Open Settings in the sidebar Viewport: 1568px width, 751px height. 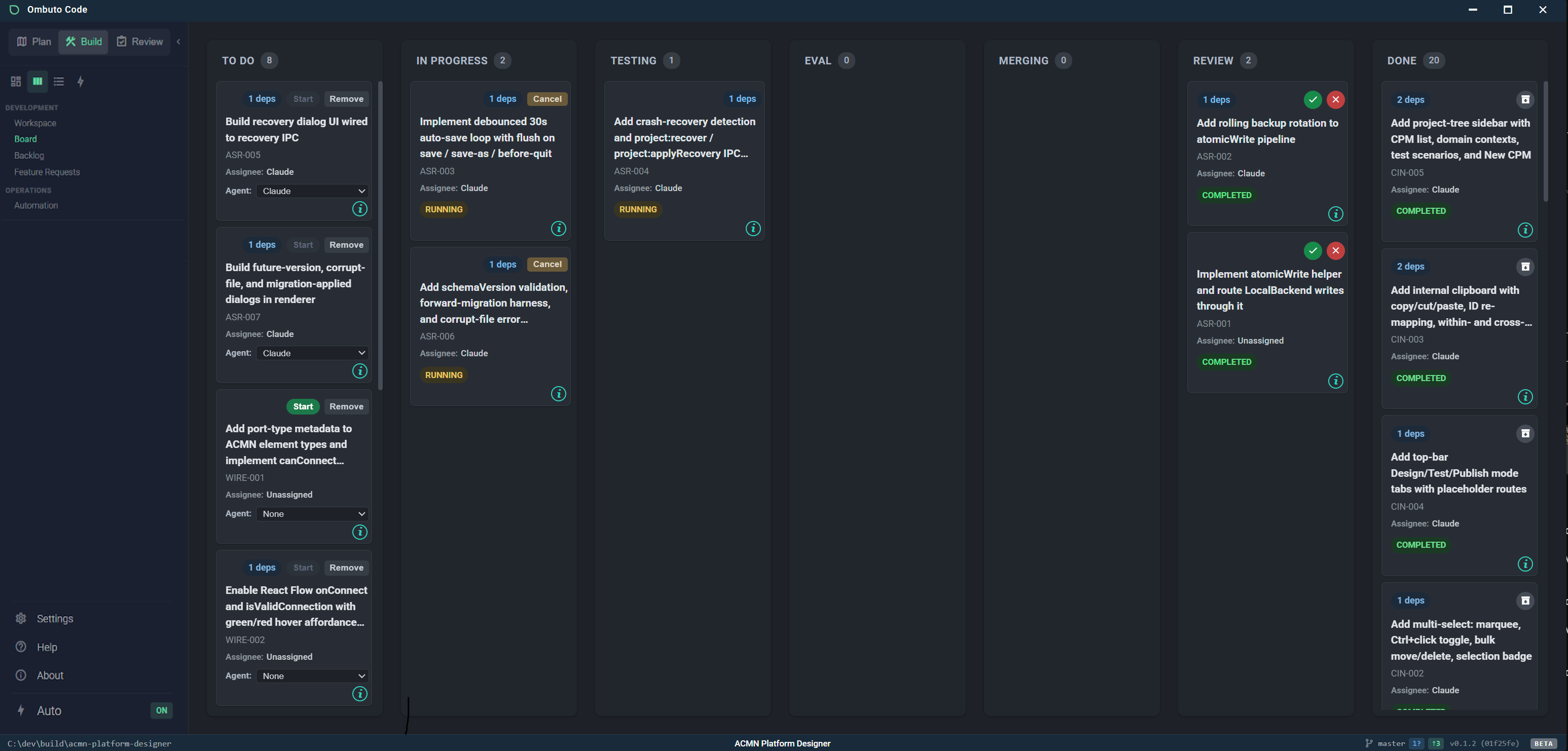pyautogui.click(x=44, y=618)
